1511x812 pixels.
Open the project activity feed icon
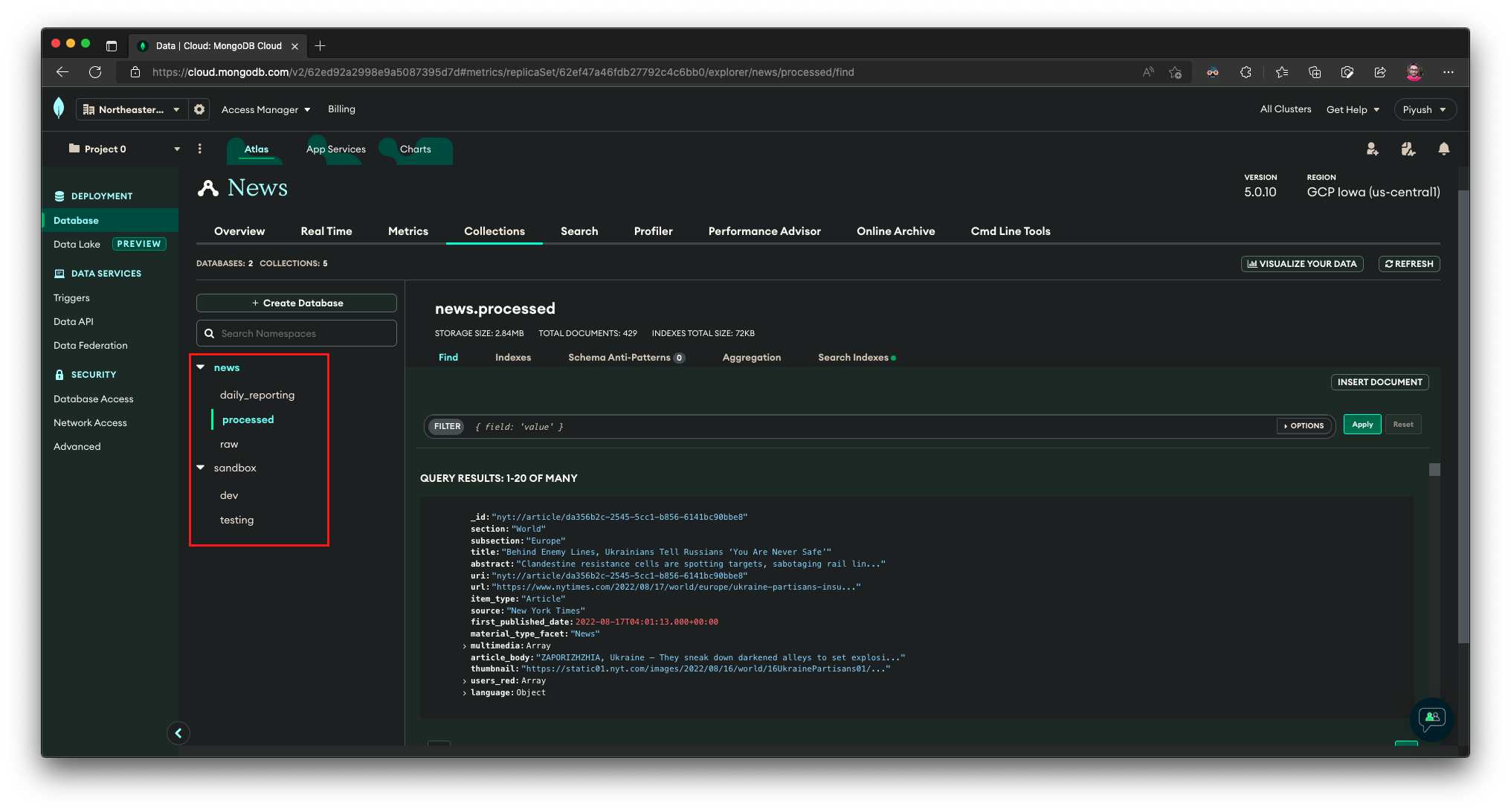(x=1408, y=149)
